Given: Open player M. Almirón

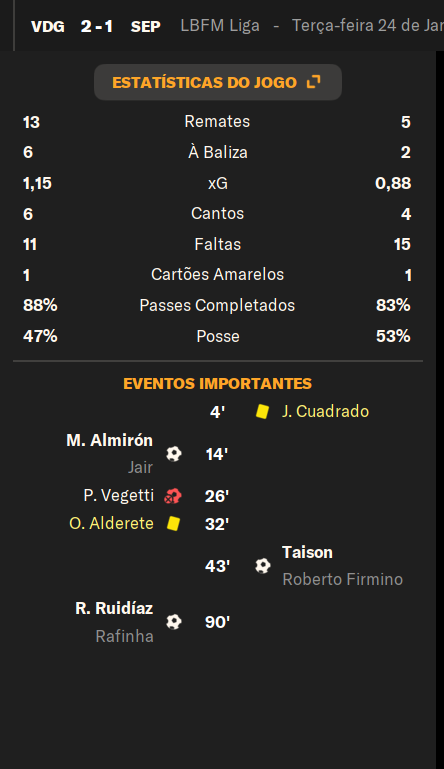Looking at the screenshot, I should (x=109, y=440).
